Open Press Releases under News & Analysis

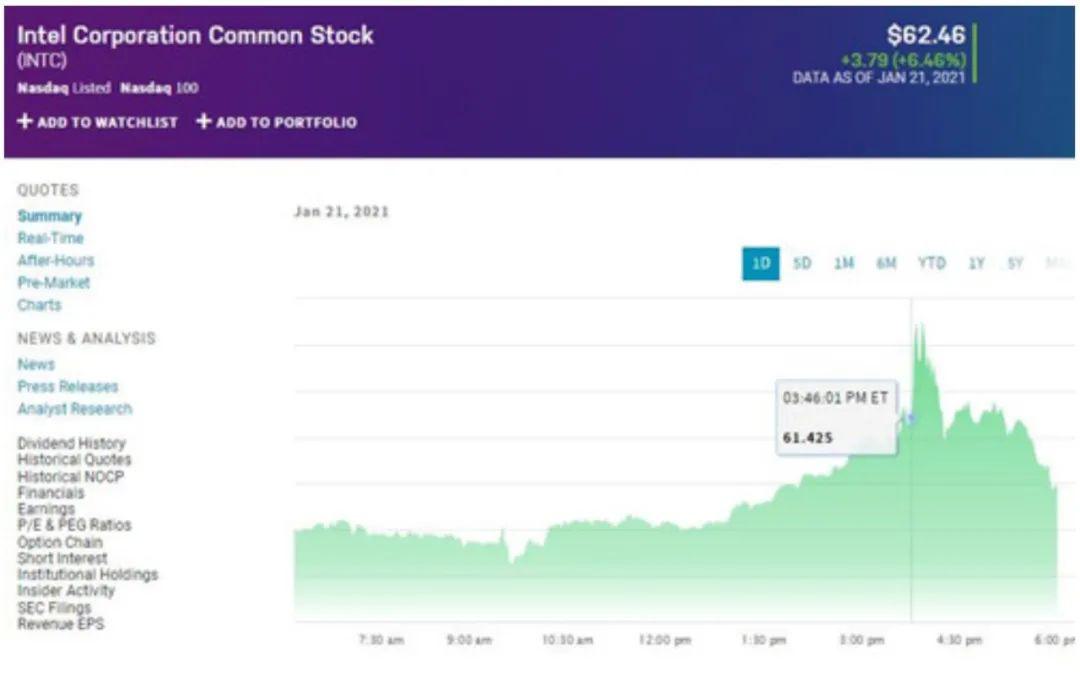[x=67, y=387]
